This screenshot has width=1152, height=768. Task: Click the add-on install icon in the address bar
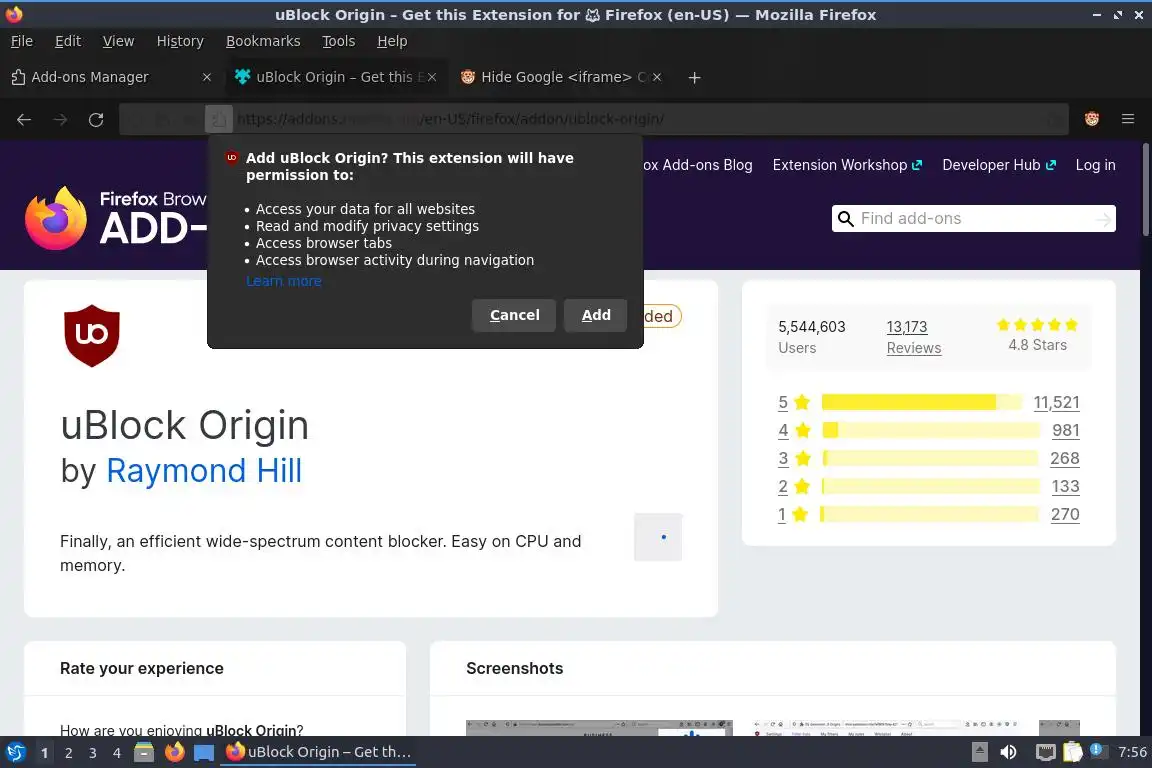tap(218, 119)
